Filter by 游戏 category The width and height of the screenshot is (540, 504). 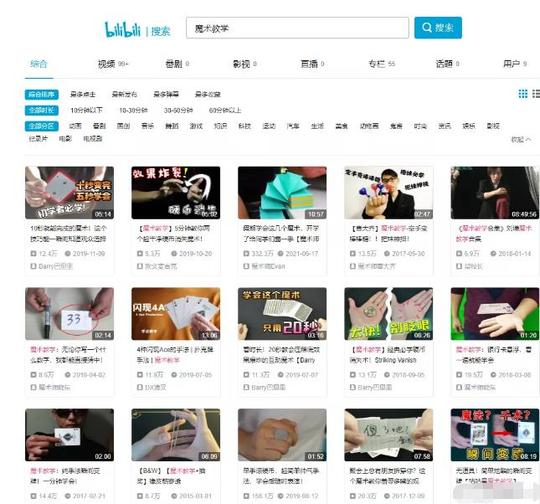pos(196,126)
